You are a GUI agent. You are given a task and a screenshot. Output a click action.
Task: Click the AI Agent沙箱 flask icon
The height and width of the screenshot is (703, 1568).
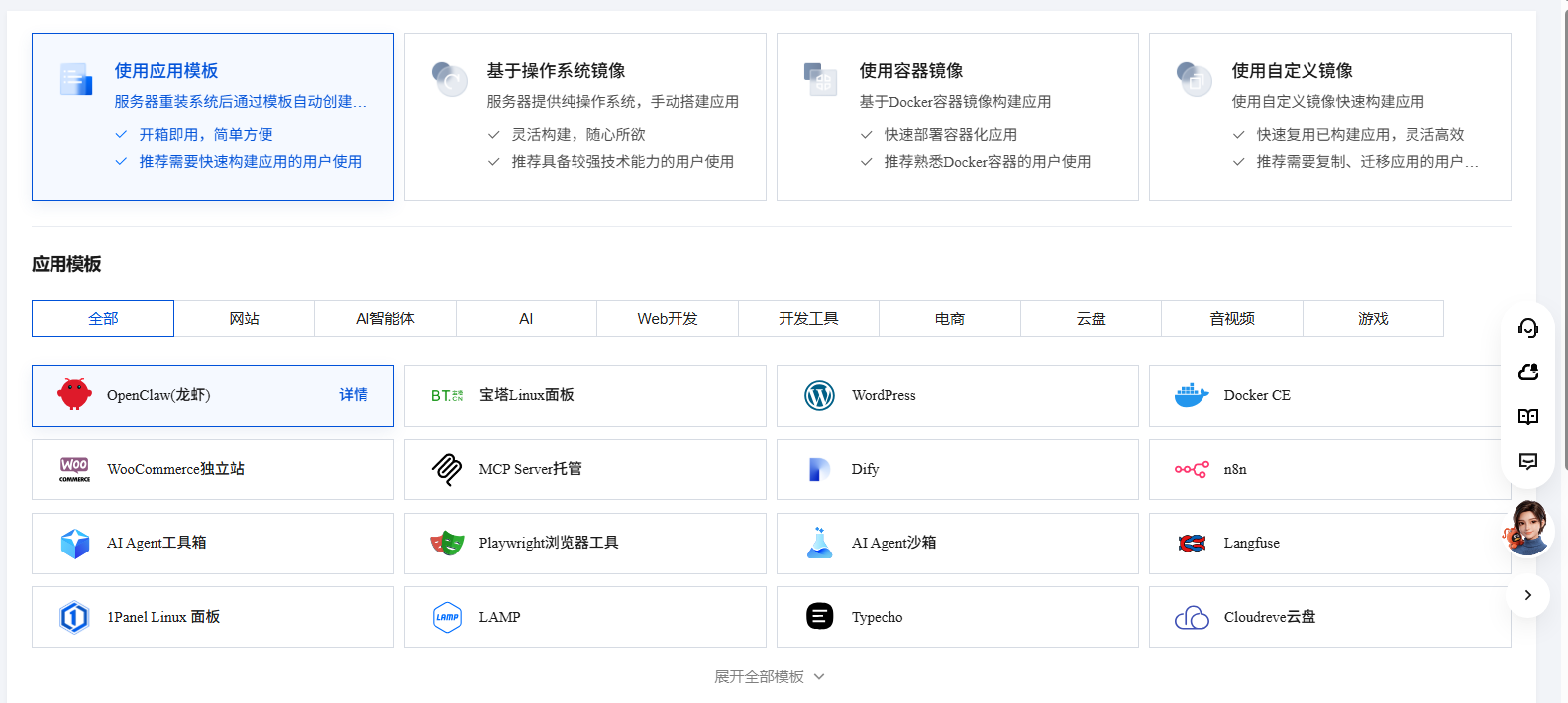click(819, 543)
